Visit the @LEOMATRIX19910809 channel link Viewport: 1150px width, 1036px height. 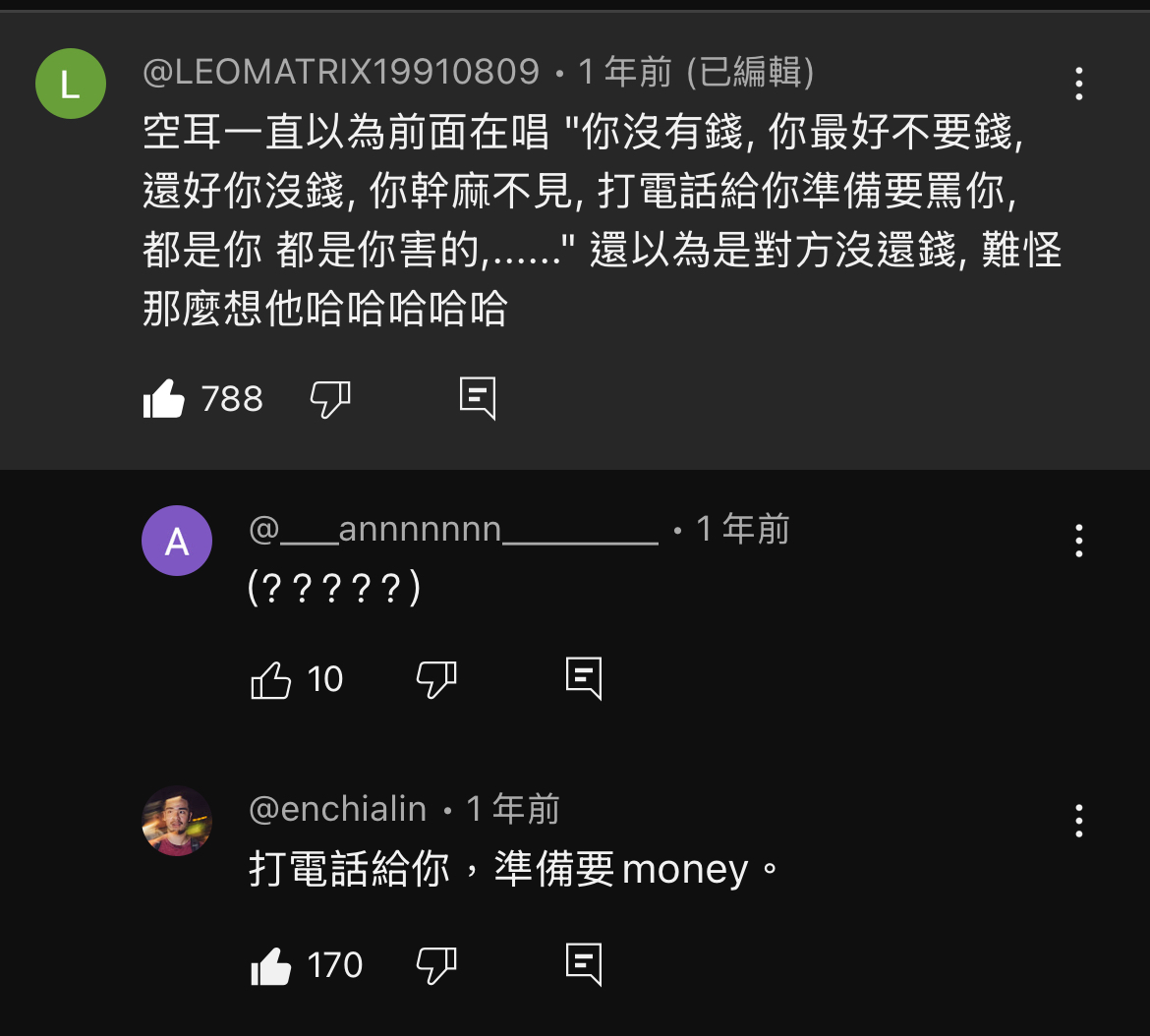pyautogui.click(x=341, y=72)
